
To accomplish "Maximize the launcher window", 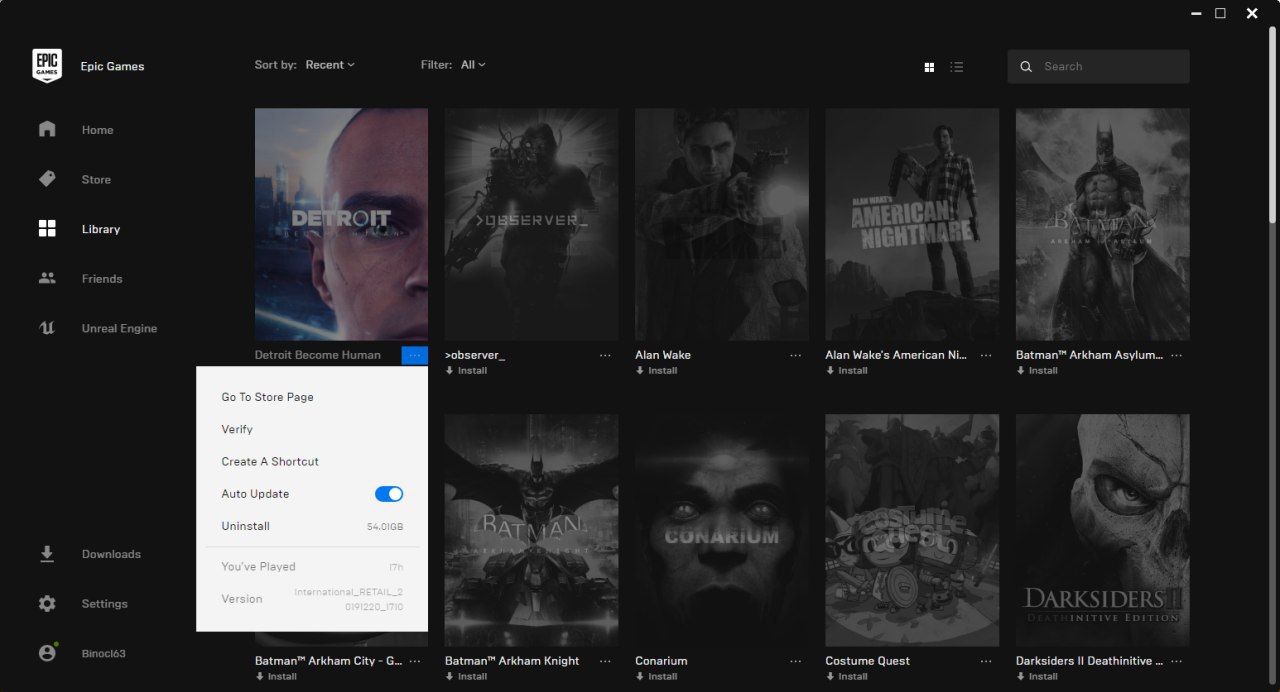I will 1221,13.
